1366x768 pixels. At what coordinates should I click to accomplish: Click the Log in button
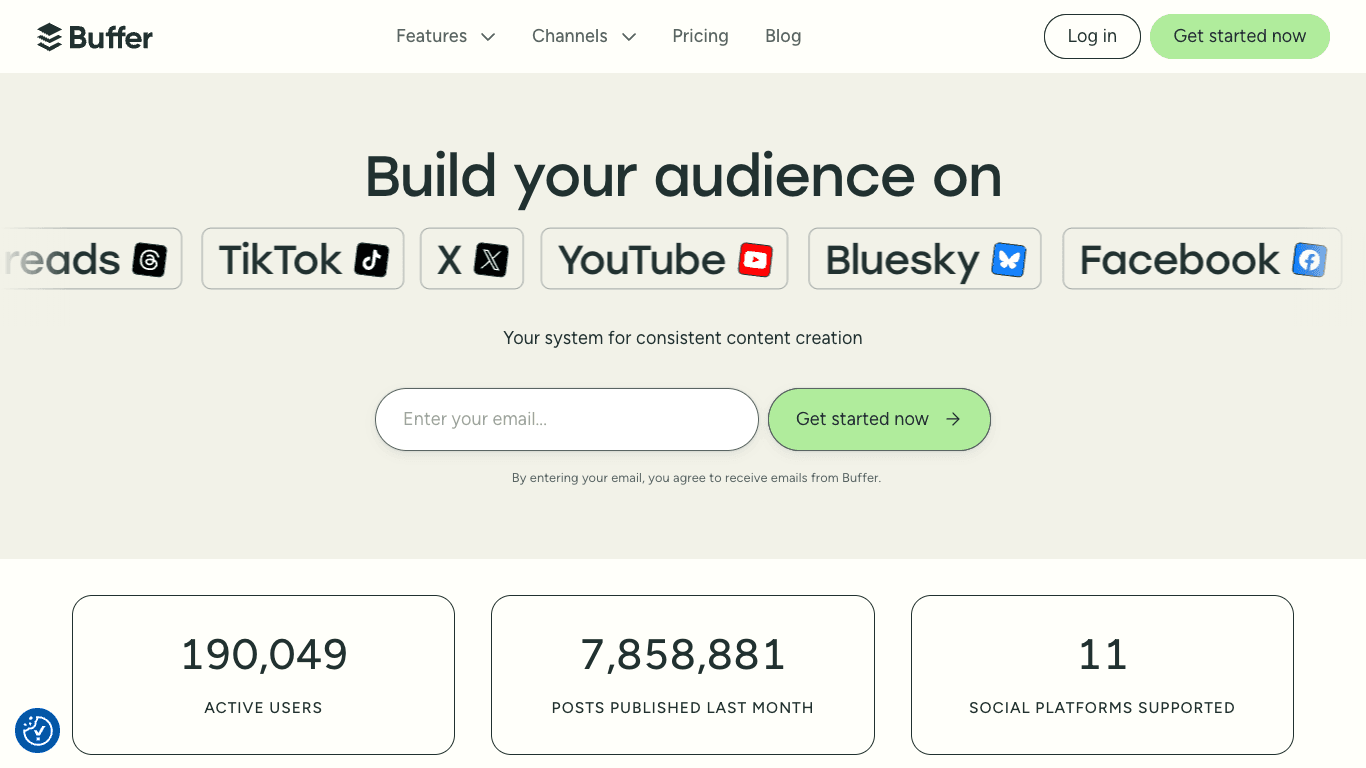coord(1092,36)
